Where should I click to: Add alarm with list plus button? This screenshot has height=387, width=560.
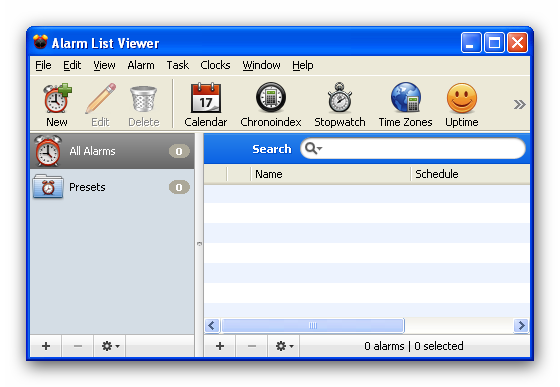pos(220,346)
